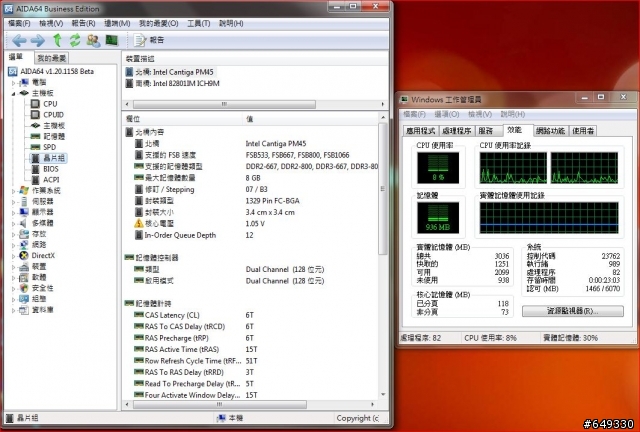Click the 欄位 column header
This screenshot has height=432, width=640.
pyautogui.click(x=183, y=119)
